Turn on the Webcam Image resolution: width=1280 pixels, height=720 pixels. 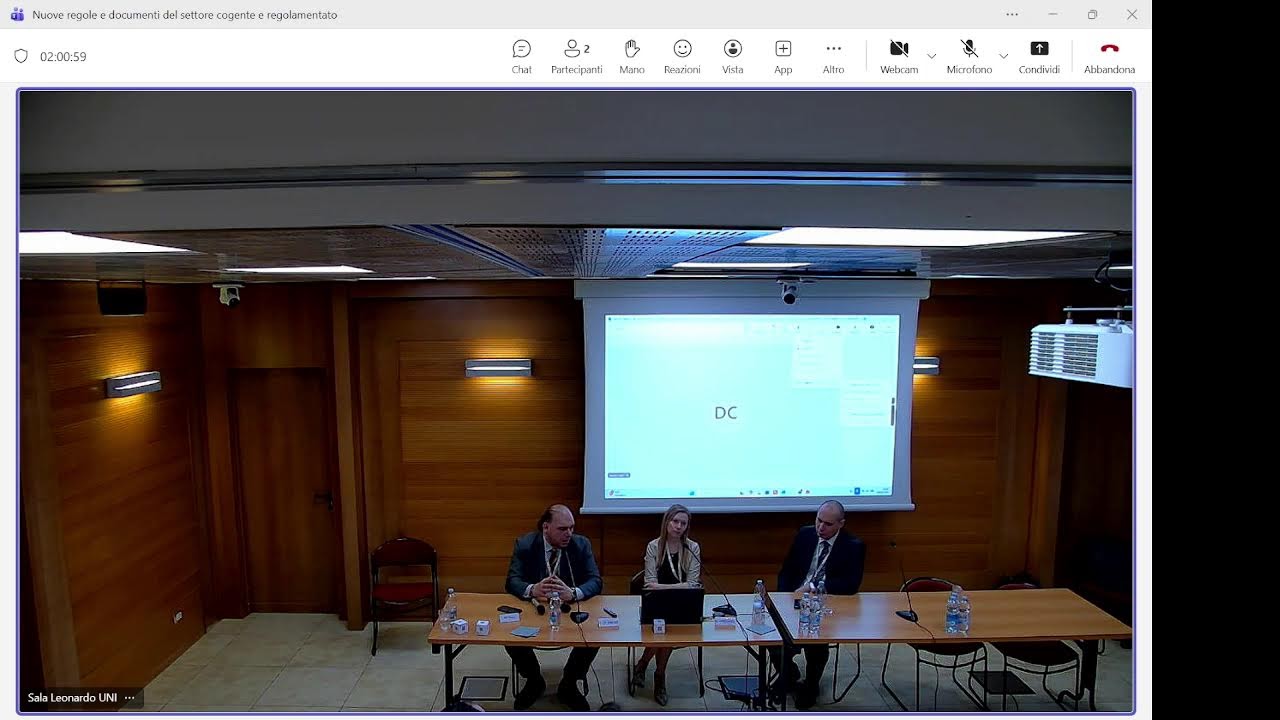point(899,57)
